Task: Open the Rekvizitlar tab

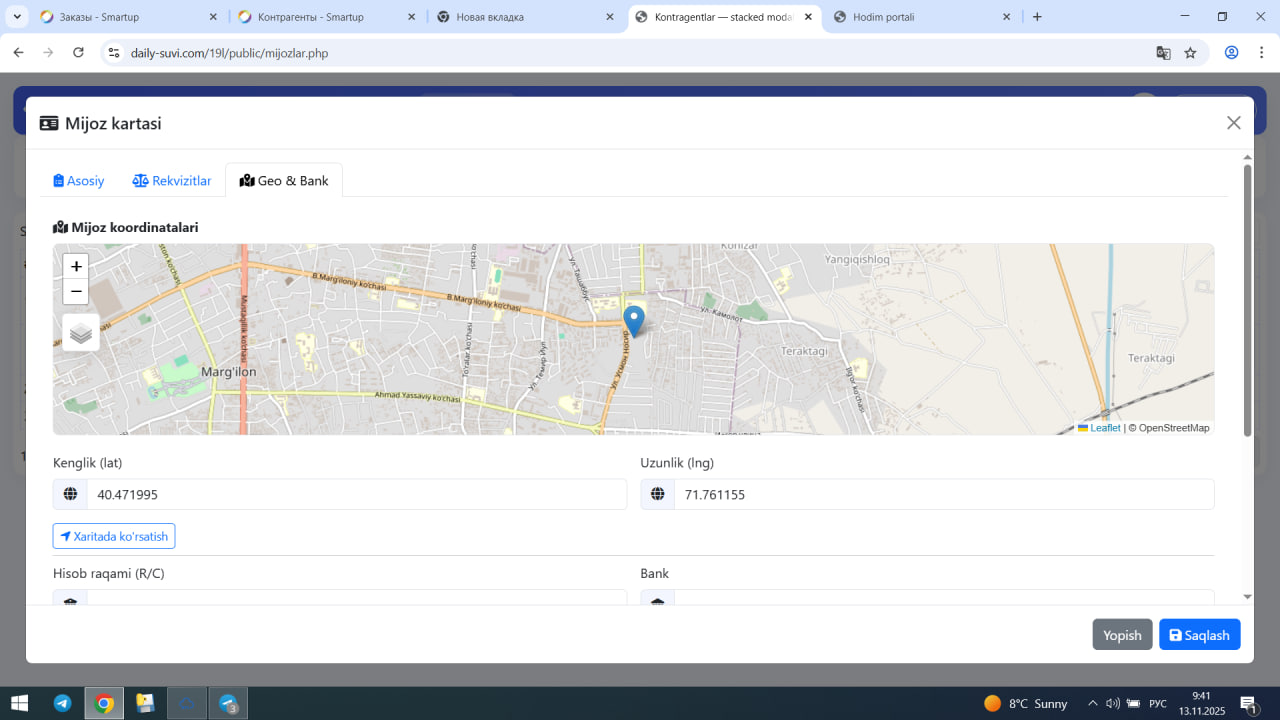Action: [x=172, y=181]
